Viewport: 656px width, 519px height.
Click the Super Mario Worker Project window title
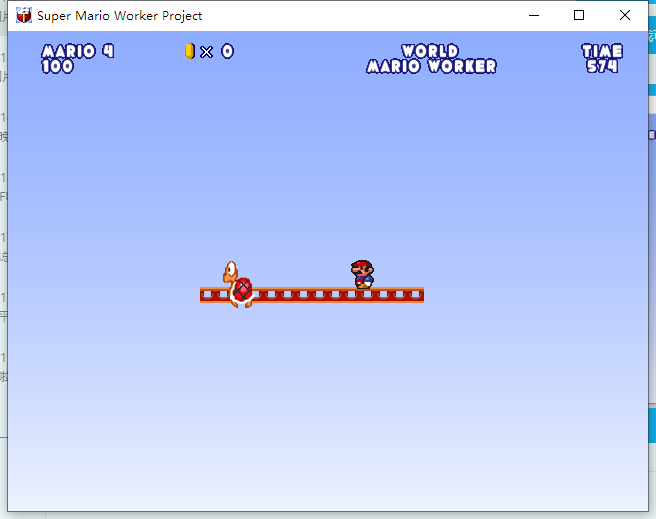pos(120,16)
